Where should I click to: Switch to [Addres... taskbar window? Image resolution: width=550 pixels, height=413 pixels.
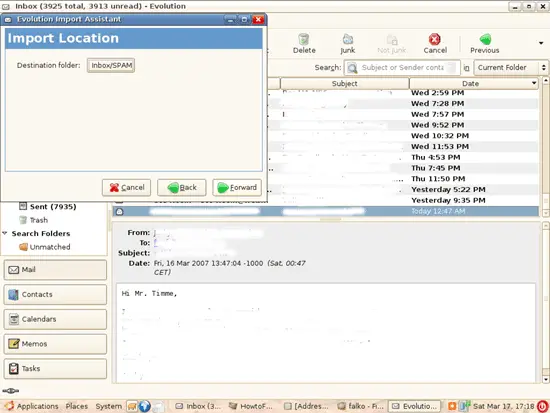(x=306, y=406)
